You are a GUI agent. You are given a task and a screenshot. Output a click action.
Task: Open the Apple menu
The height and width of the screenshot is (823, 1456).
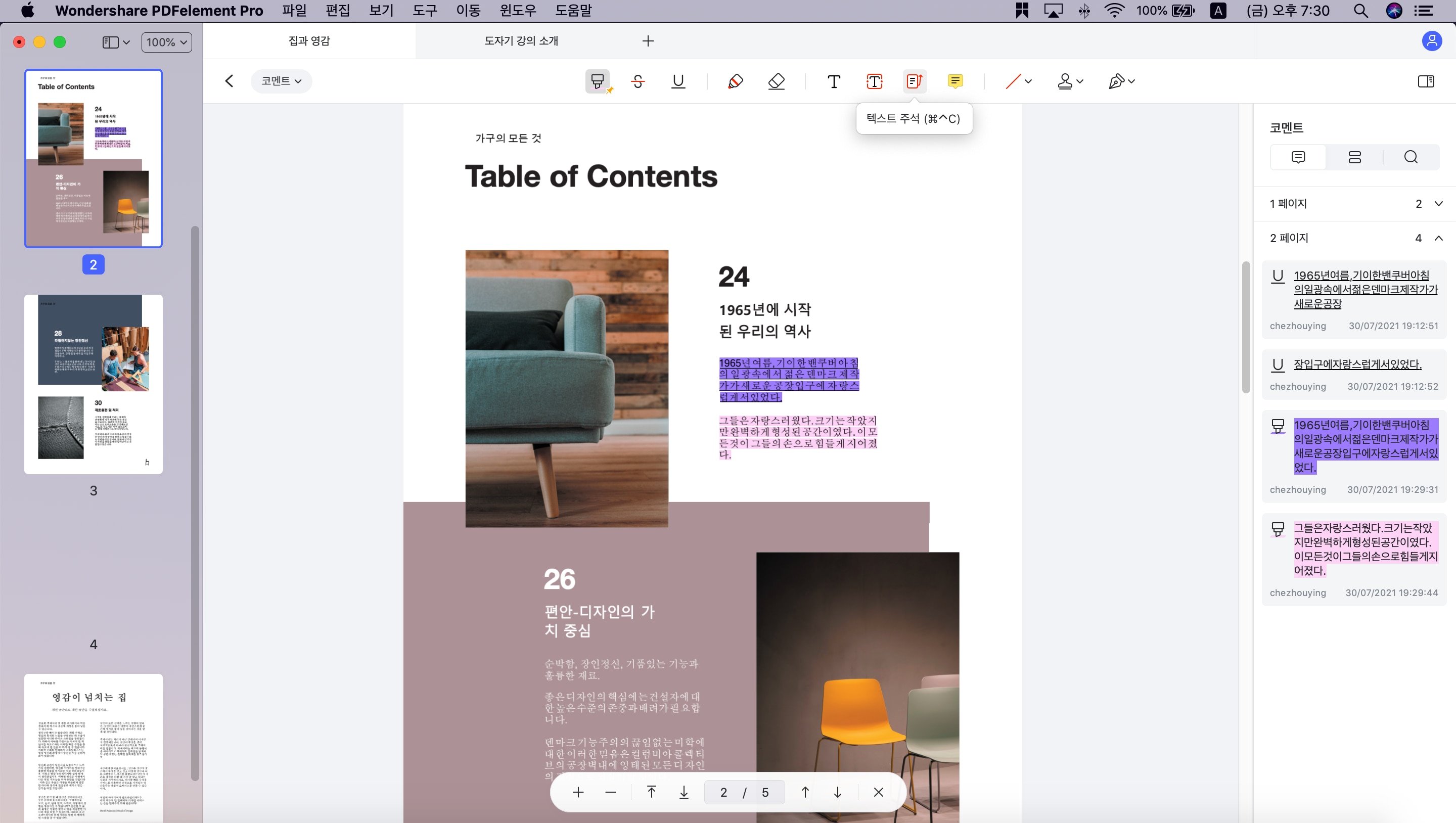27,10
